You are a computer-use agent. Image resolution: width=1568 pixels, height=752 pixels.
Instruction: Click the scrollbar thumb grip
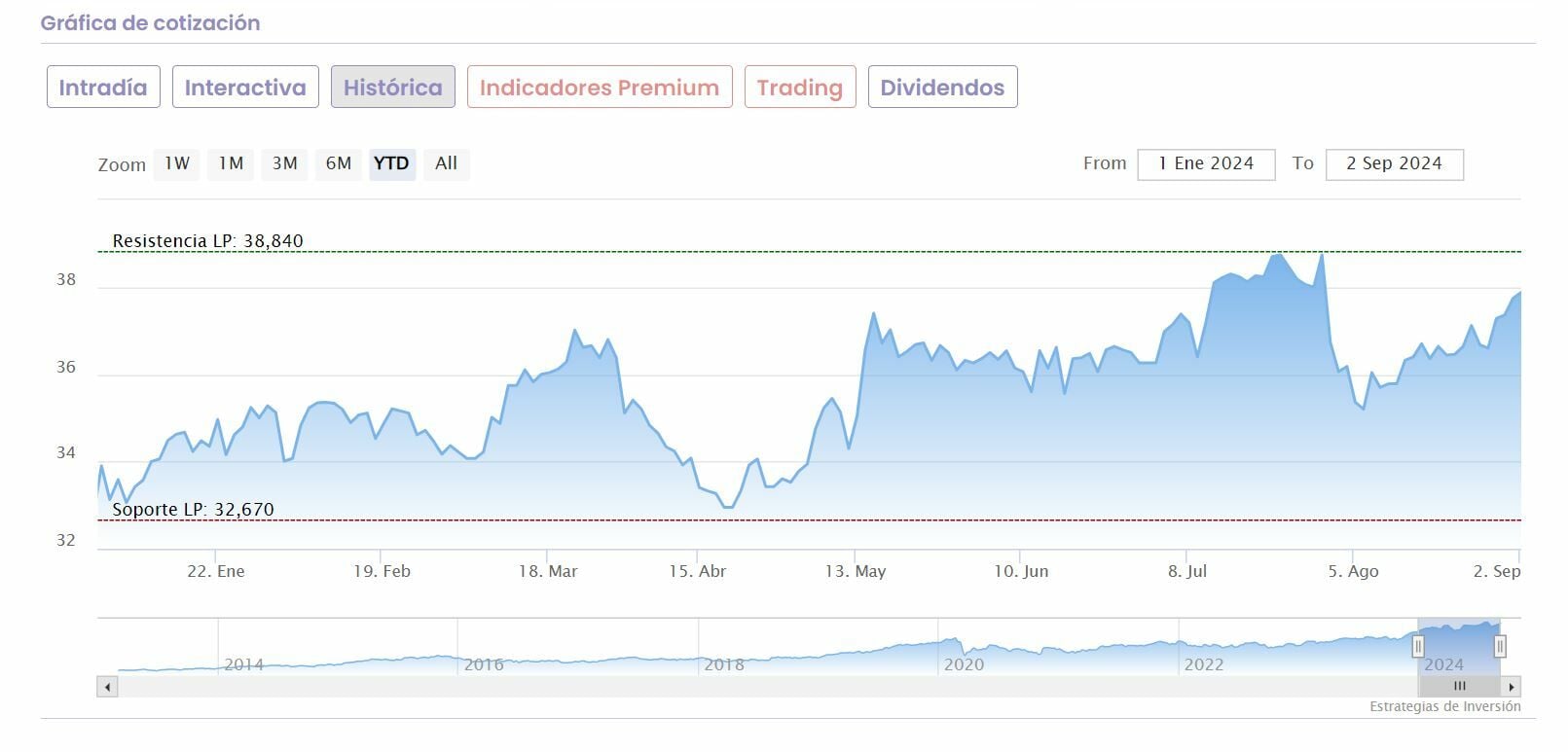point(1459,687)
